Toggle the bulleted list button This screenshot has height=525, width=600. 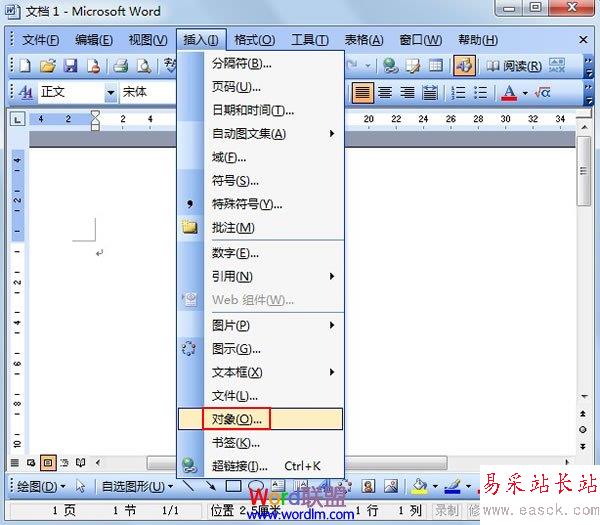click(x=480, y=93)
